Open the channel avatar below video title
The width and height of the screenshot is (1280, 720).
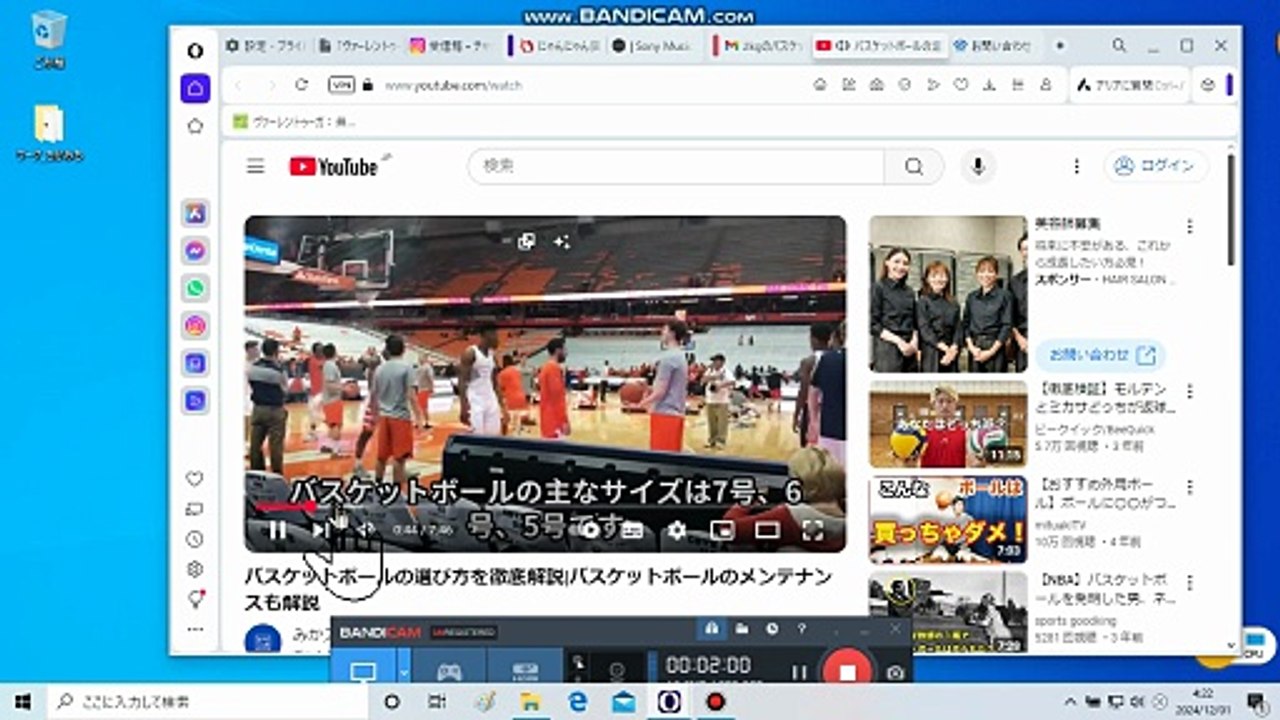(263, 639)
